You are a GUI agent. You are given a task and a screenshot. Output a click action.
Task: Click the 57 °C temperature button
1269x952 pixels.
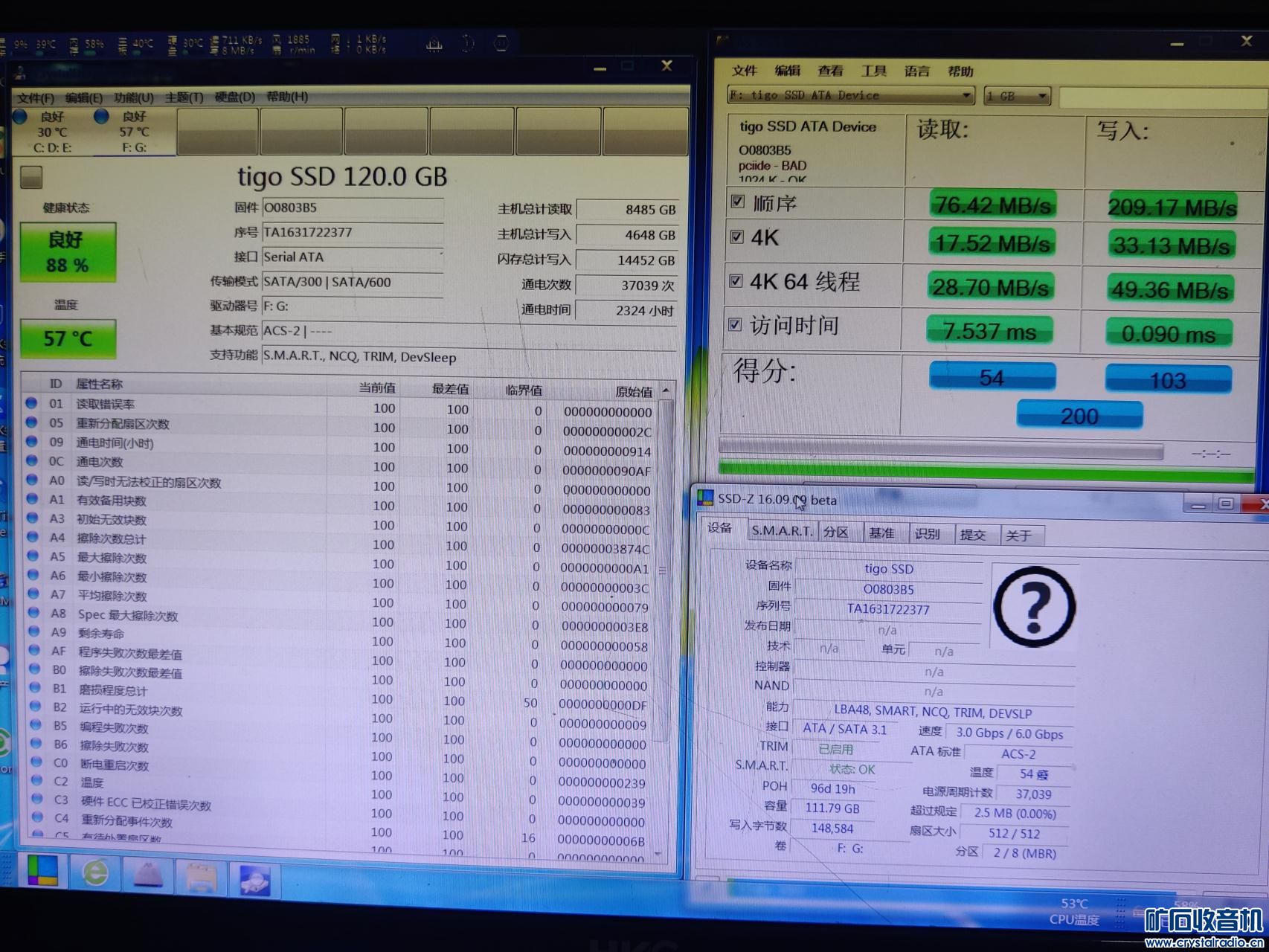click(68, 339)
